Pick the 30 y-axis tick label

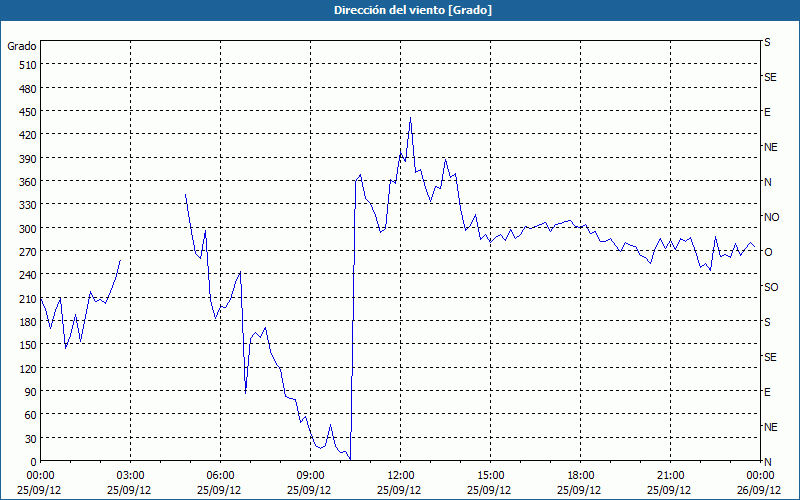pyautogui.click(x=31, y=438)
